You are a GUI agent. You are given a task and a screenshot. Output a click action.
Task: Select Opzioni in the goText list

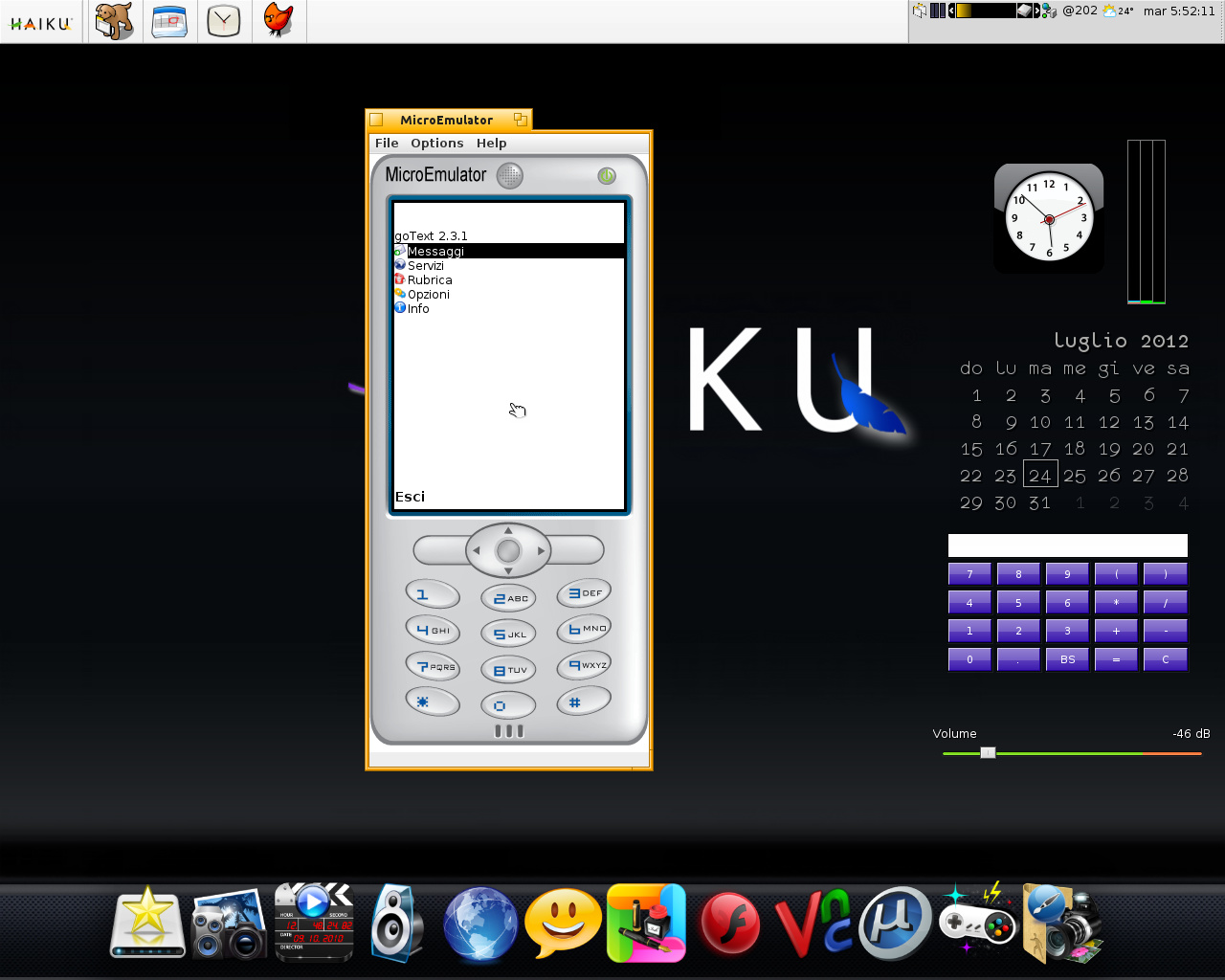pos(509,294)
